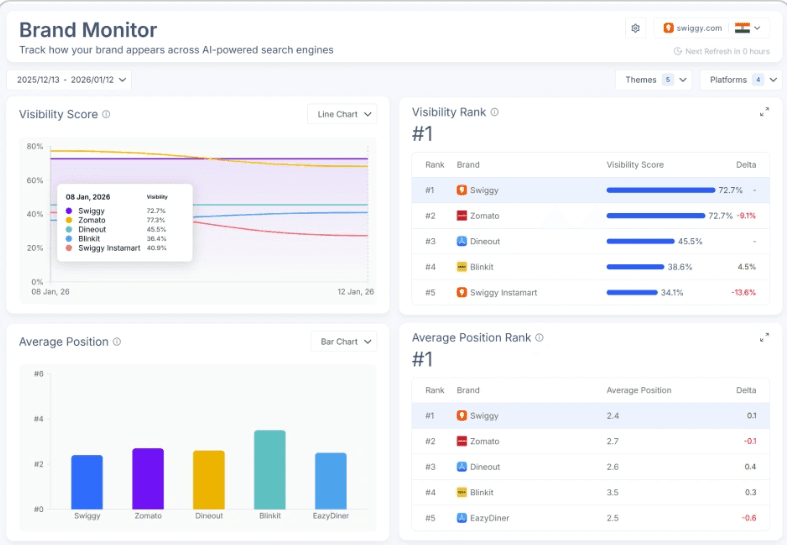Click the chevron beside the India flag
The height and width of the screenshot is (545, 787).
(757, 28)
